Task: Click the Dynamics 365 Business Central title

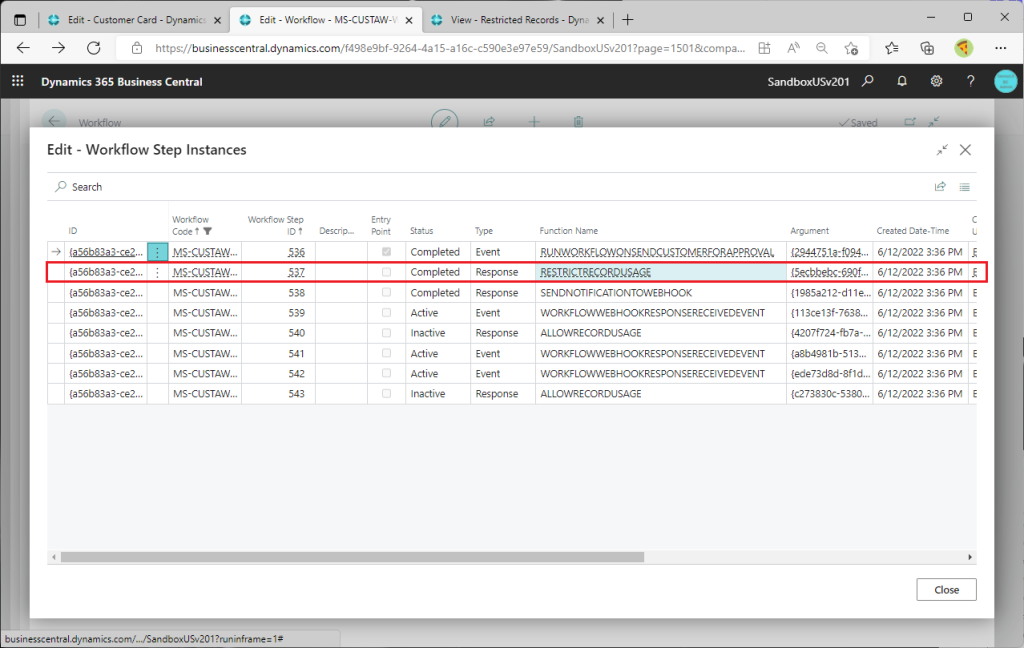Action: click(x=121, y=82)
